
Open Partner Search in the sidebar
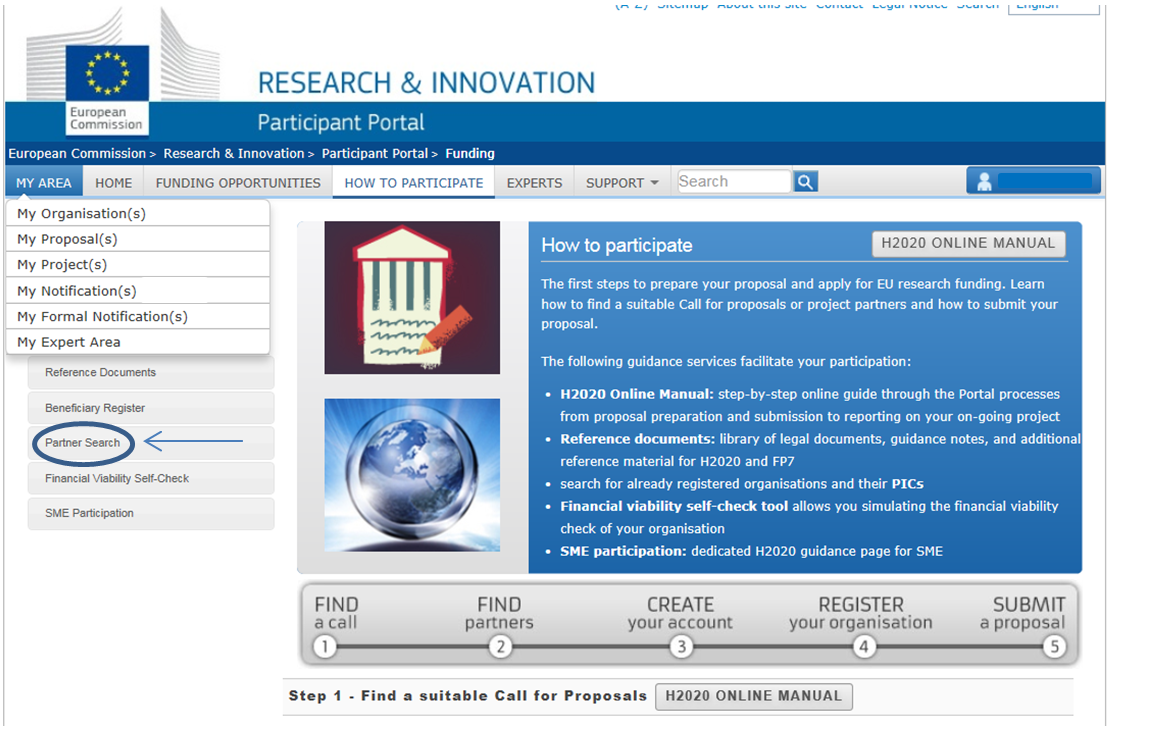click(151, 443)
